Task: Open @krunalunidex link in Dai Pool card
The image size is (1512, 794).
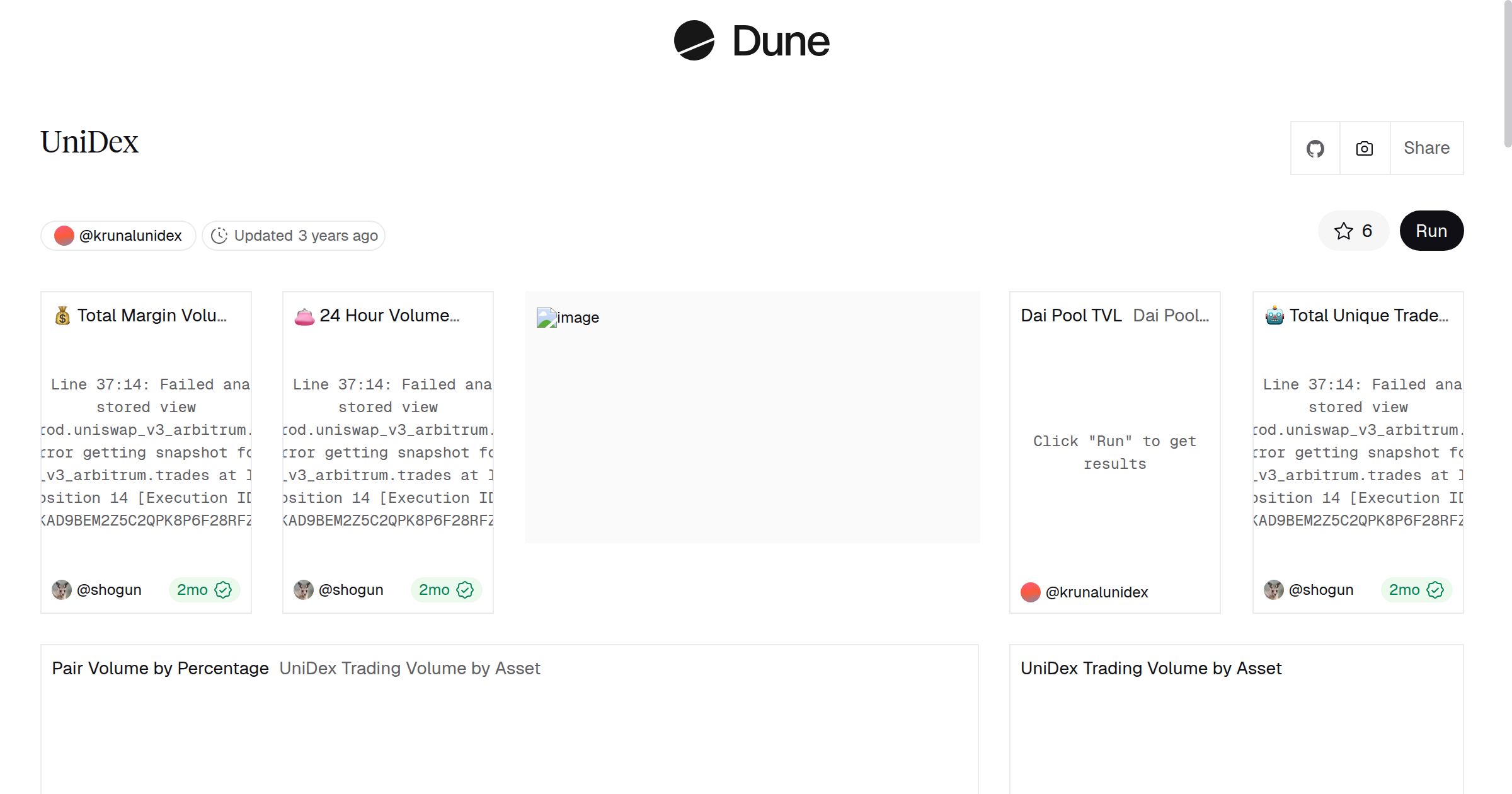Action: 1096,592
